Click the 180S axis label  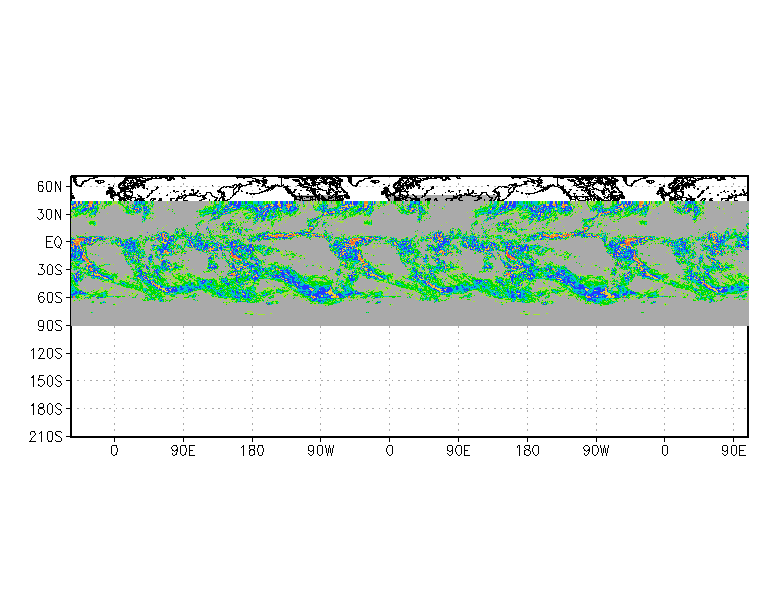point(46,409)
